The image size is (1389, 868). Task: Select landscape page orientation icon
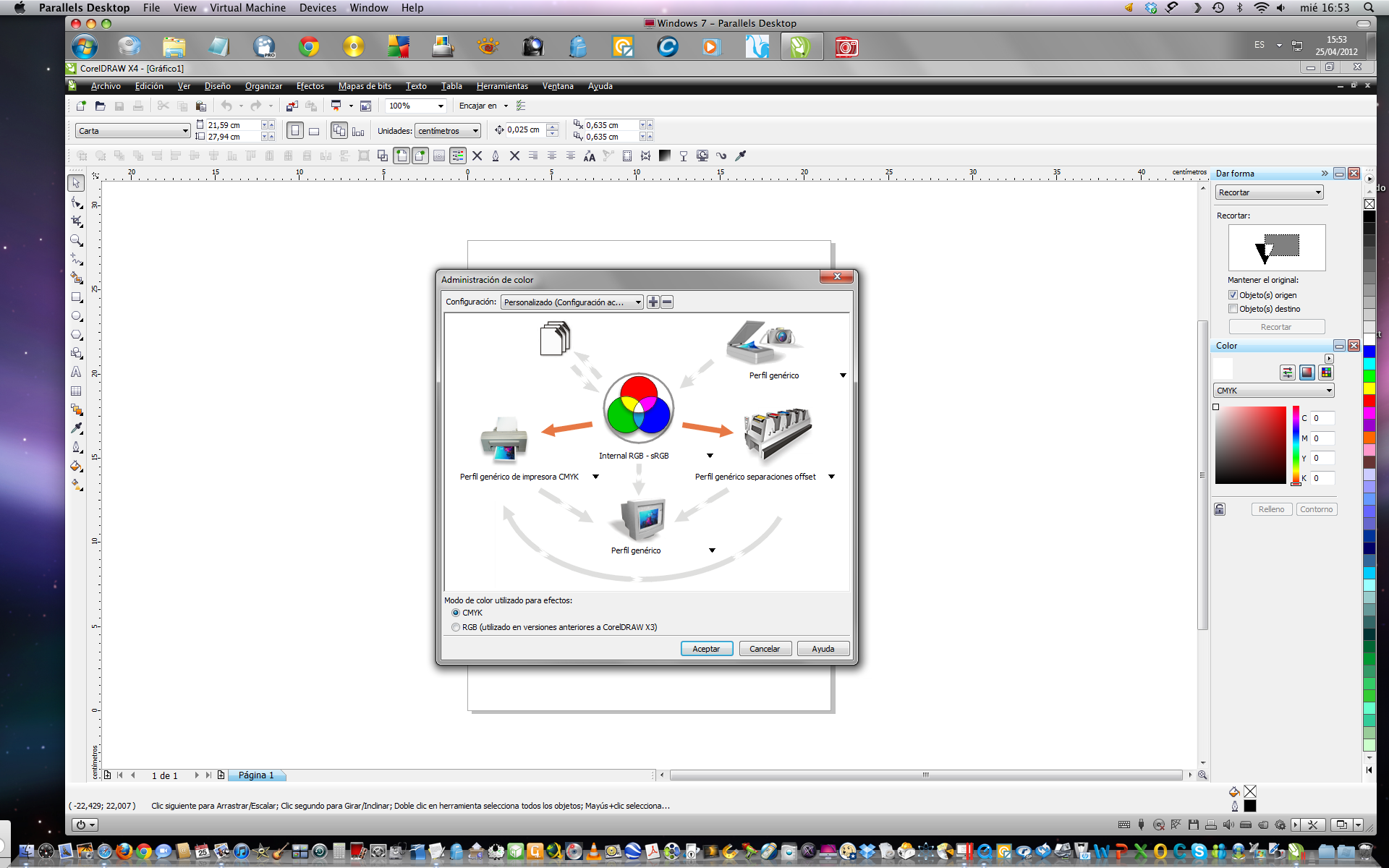click(x=314, y=131)
